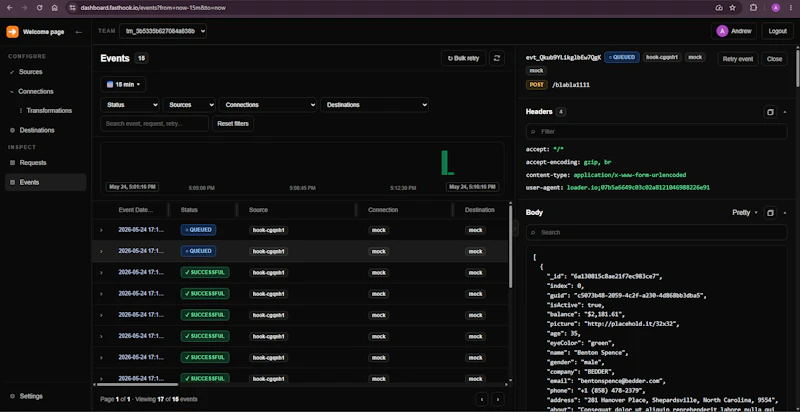Screen dimensions: 800x412
Task: Click the orange Fasthook logo icon
Action: [x=12, y=32]
